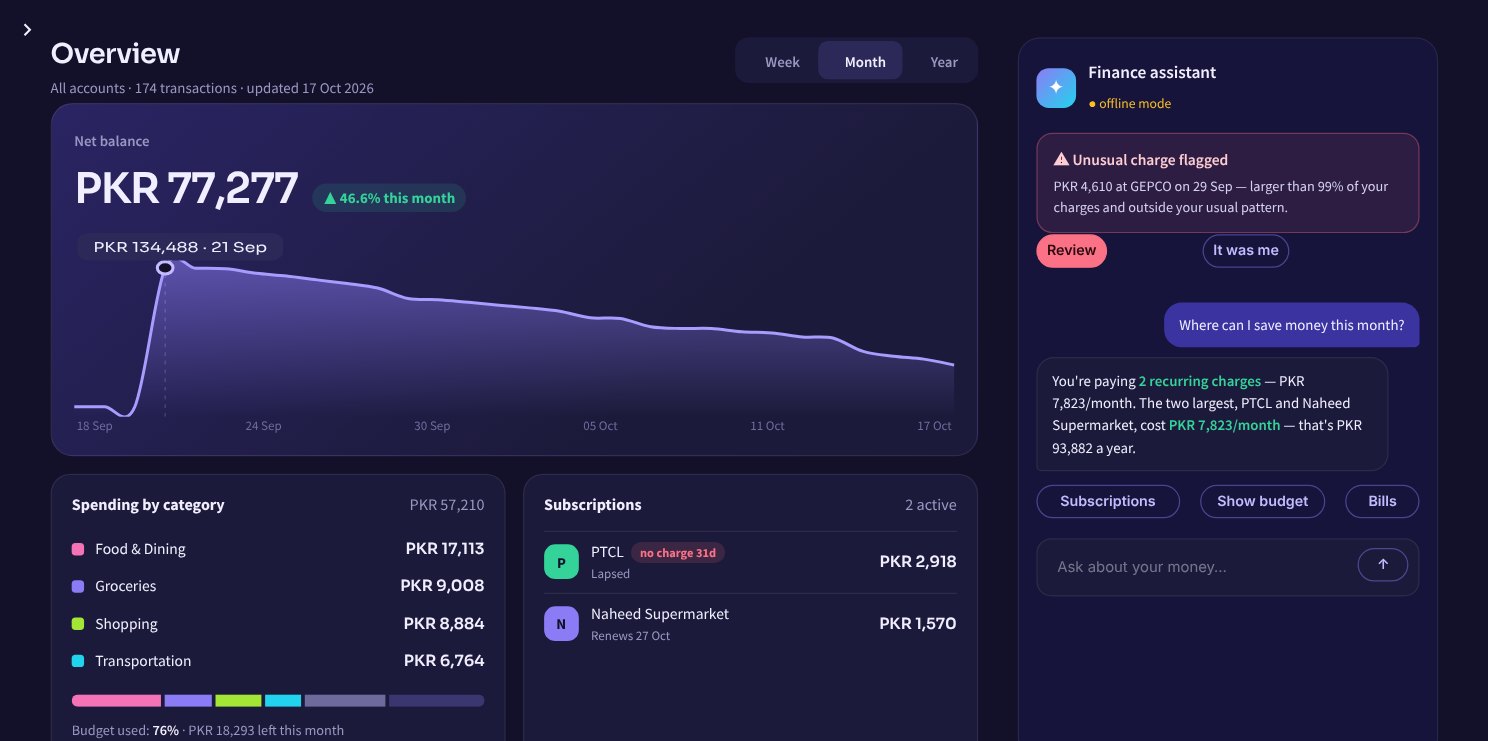
Task: Click the PTCL subscription avatar icon
Action: click(561, 562)
